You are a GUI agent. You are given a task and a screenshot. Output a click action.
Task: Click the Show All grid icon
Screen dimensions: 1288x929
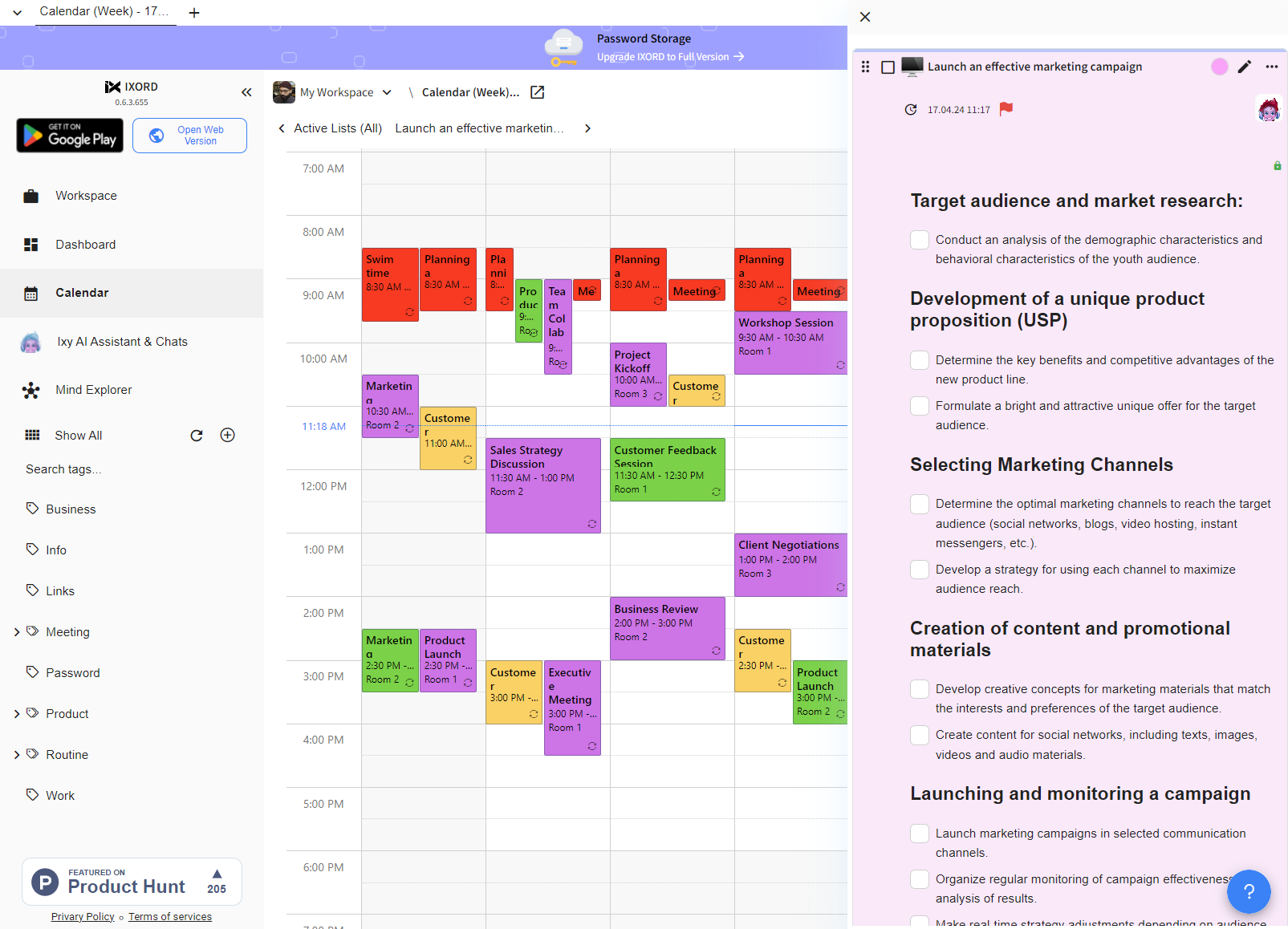click(32, 435)
